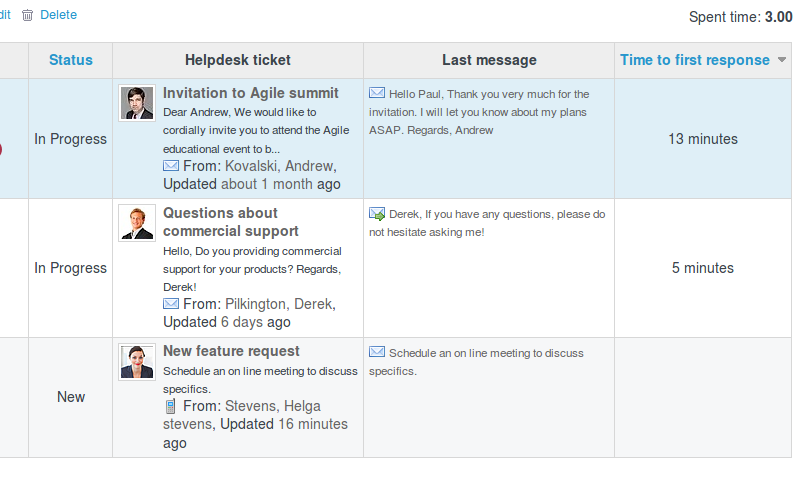Click the Derek, If you have any questions message
This screenshot has height=500, width=800.
tap(487, 223)
